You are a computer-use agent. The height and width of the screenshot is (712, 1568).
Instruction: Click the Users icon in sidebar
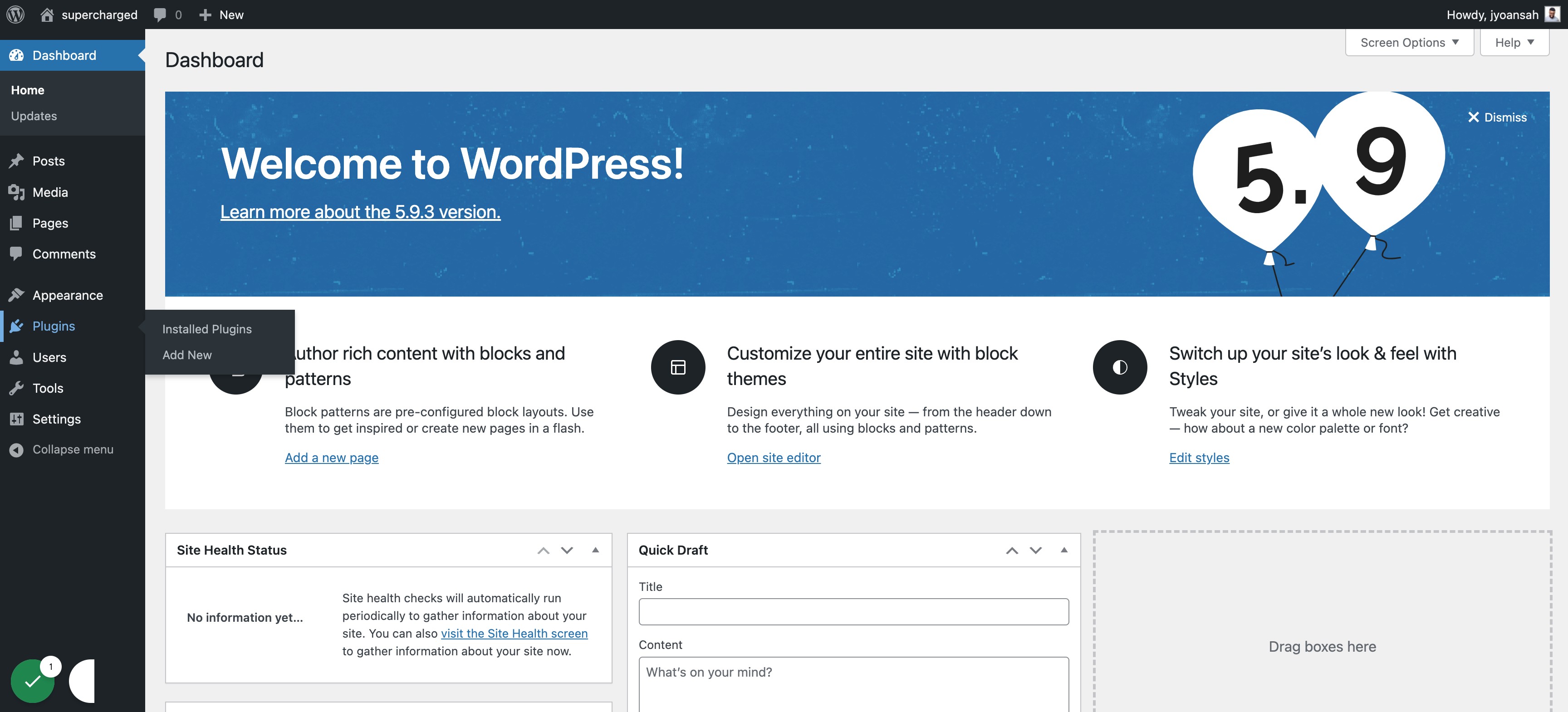pyautogui.click(x=16, y=357)
